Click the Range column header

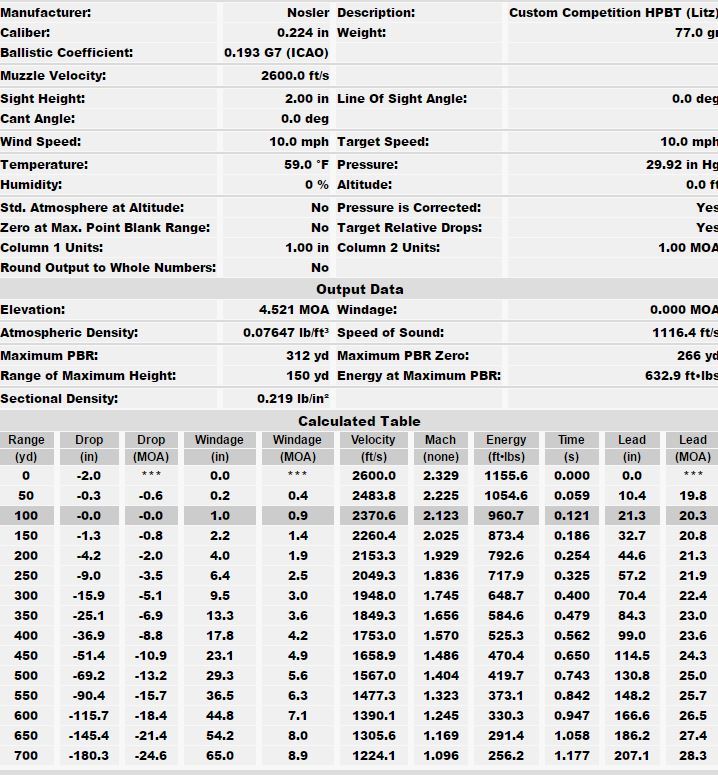click(26, 440)
